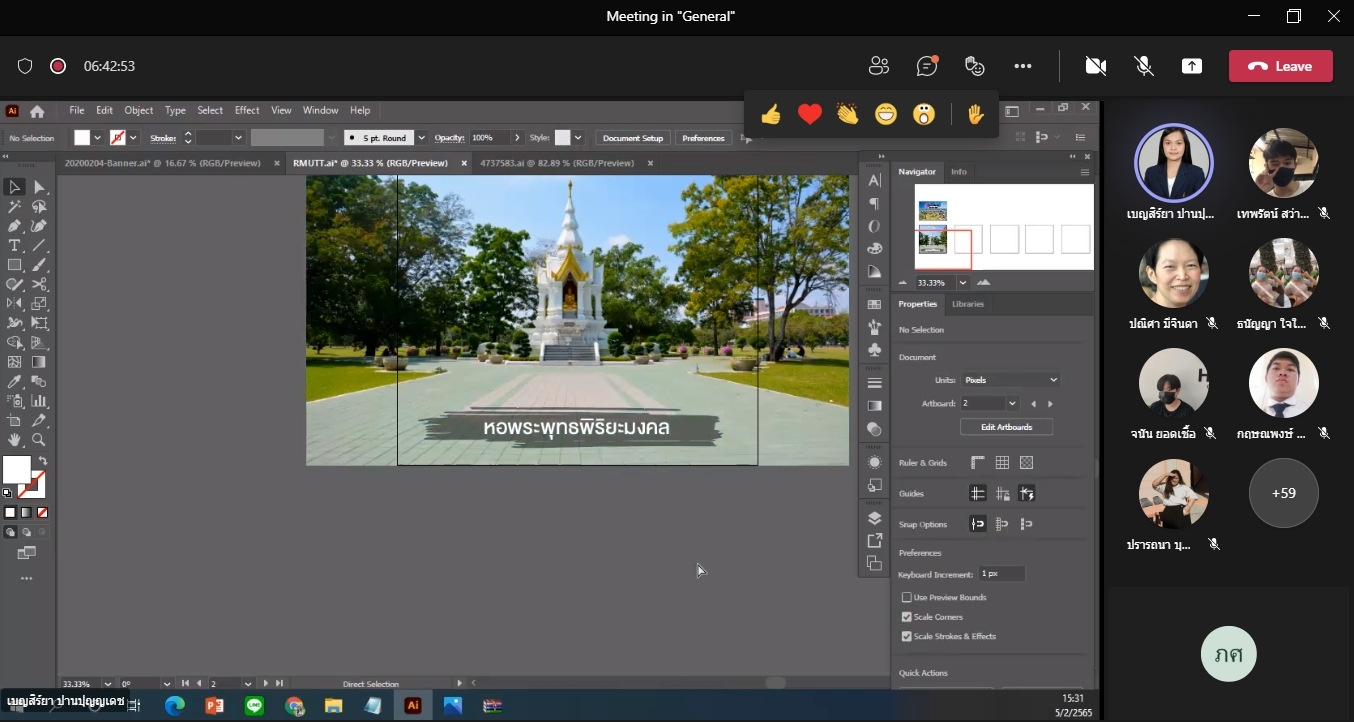Toggle show rulers button
Screen dimensions: 1354x722
click(x=978, y=462)
